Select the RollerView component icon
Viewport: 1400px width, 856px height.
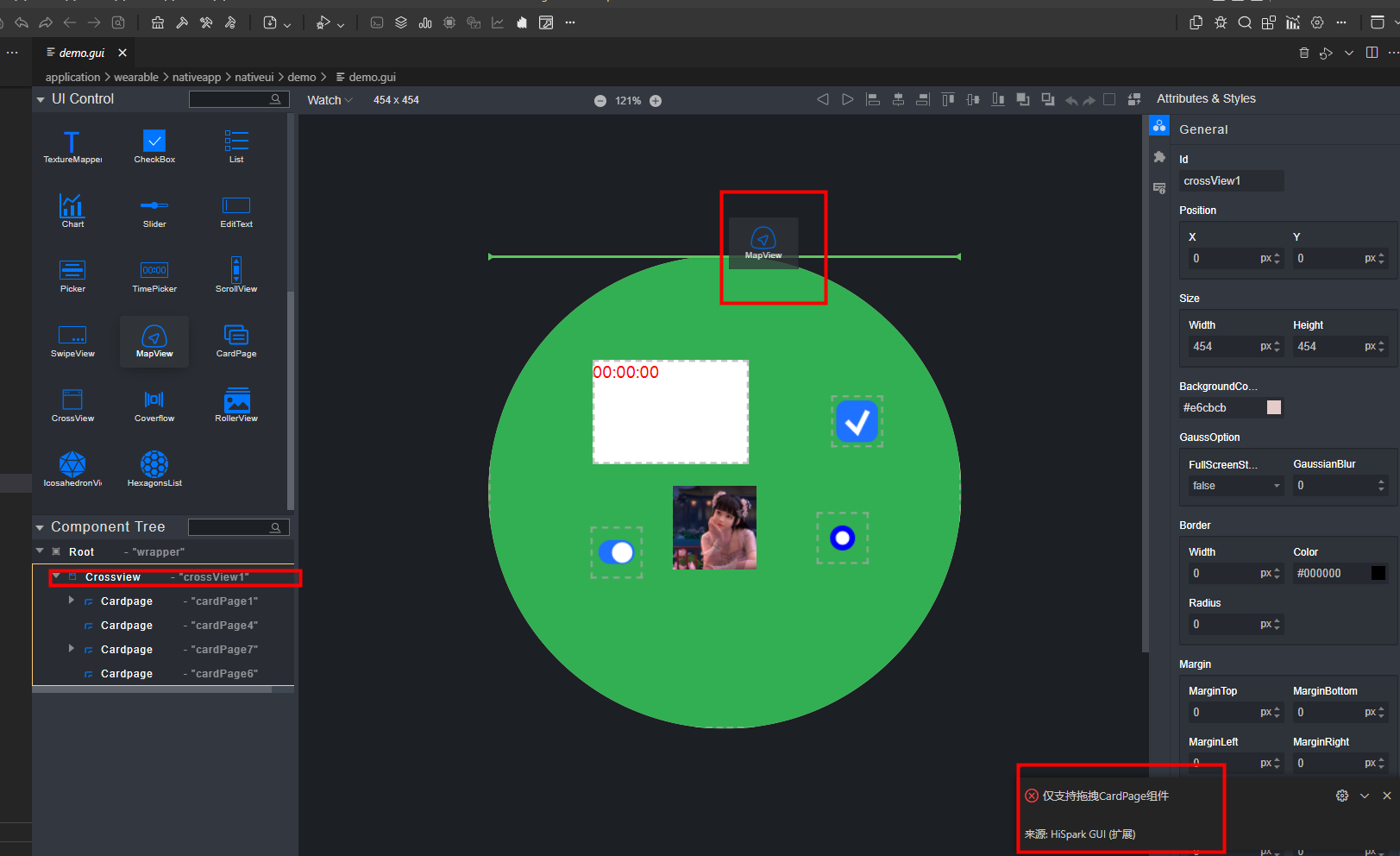236,401
